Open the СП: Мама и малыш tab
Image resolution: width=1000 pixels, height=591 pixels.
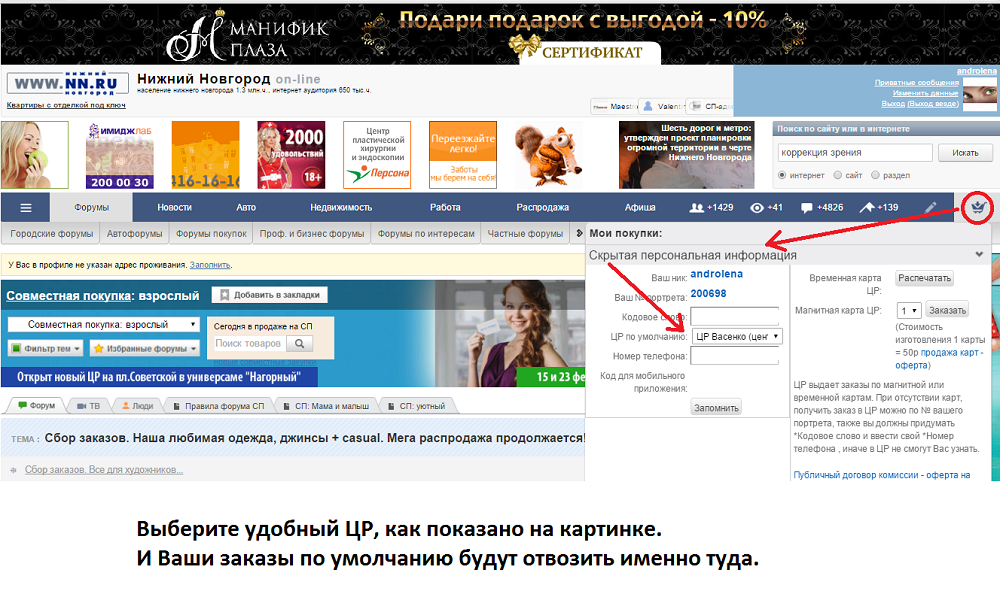[325, 405]
